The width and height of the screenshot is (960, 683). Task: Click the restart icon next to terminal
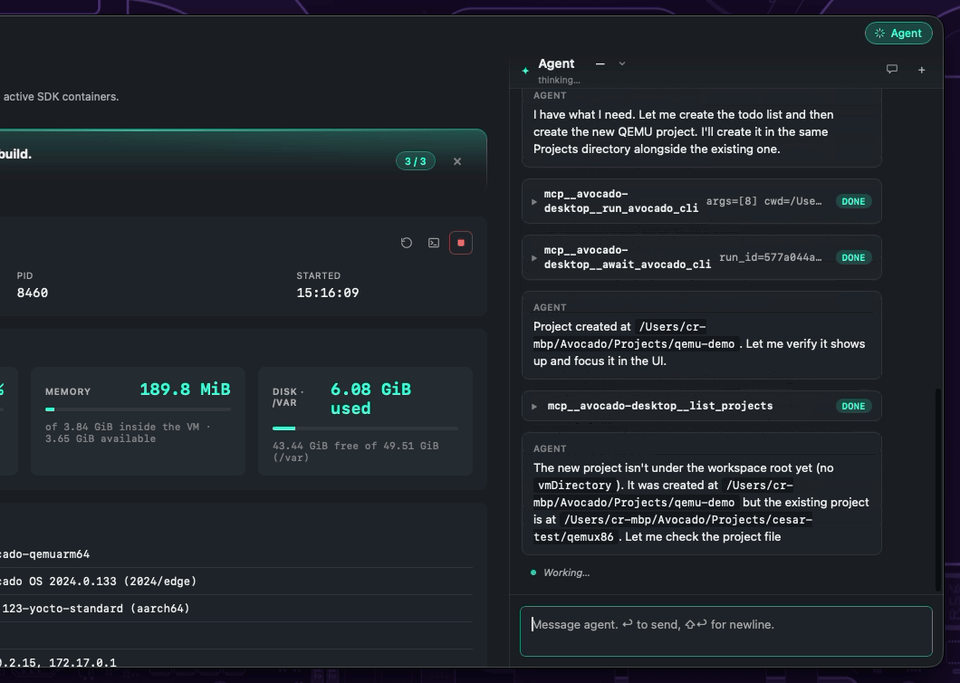(407, 243)
